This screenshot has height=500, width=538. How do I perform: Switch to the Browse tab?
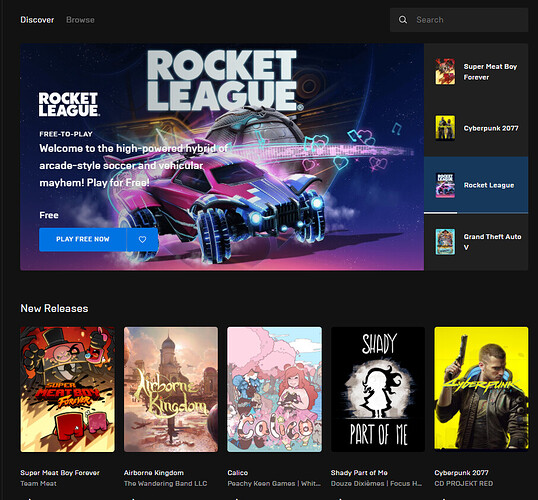[80, 20]
